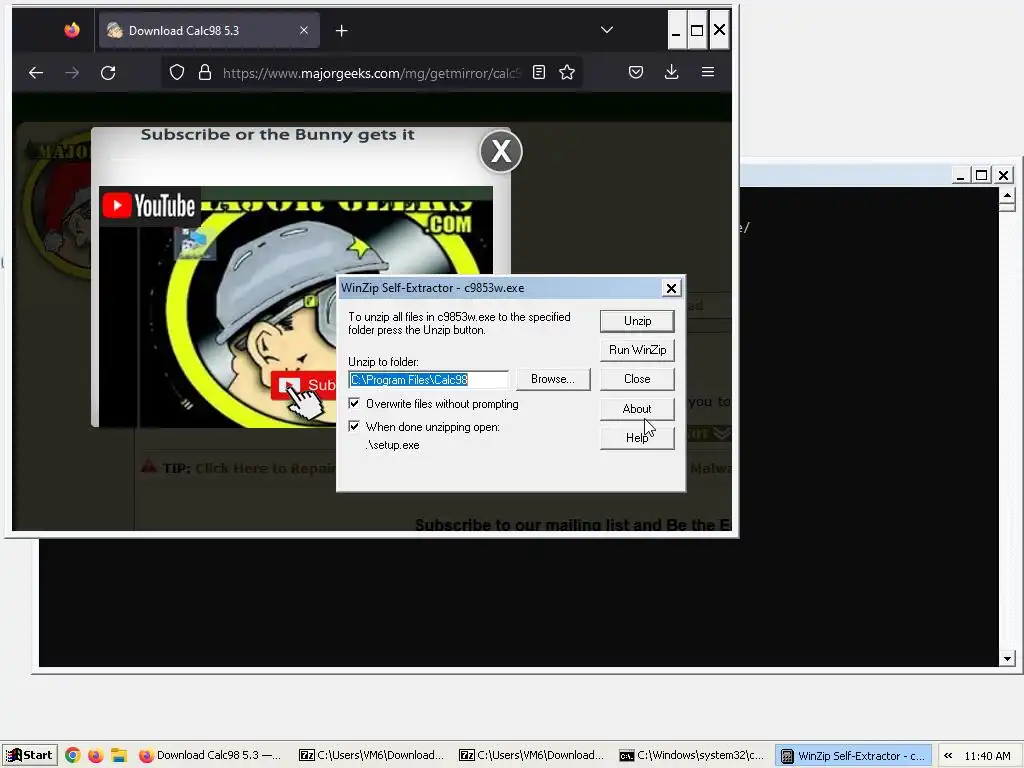
Task: Click the Unzip button
Action: [x=637, y=321]
